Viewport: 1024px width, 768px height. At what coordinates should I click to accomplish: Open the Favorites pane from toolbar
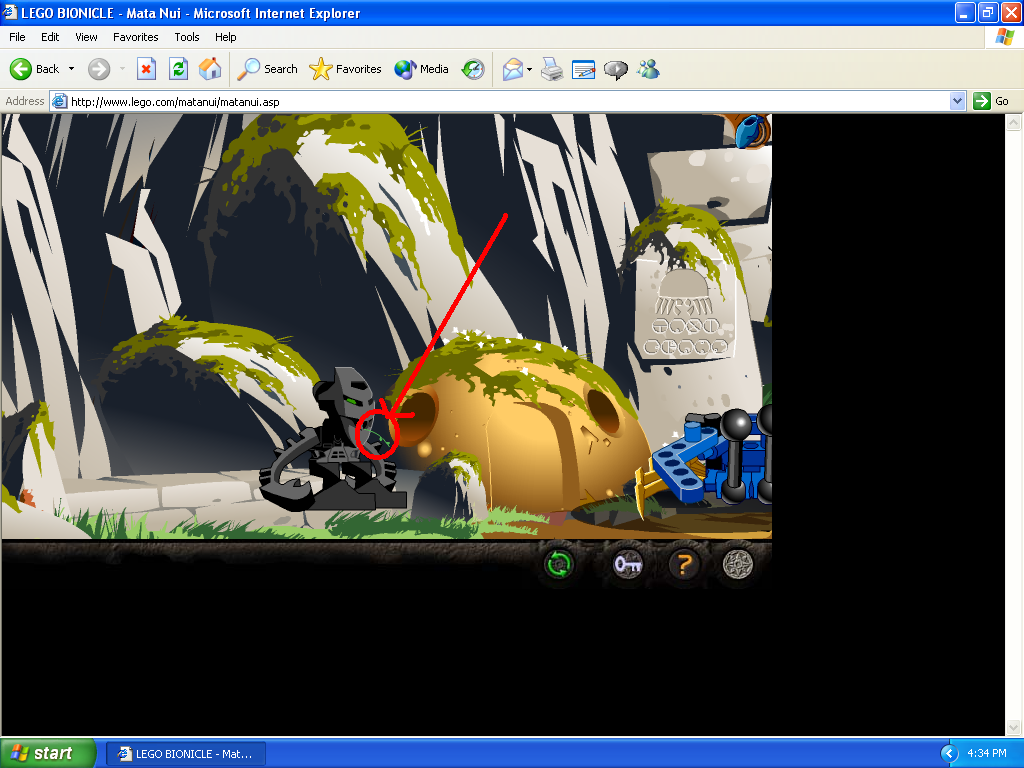coord(345,69)
